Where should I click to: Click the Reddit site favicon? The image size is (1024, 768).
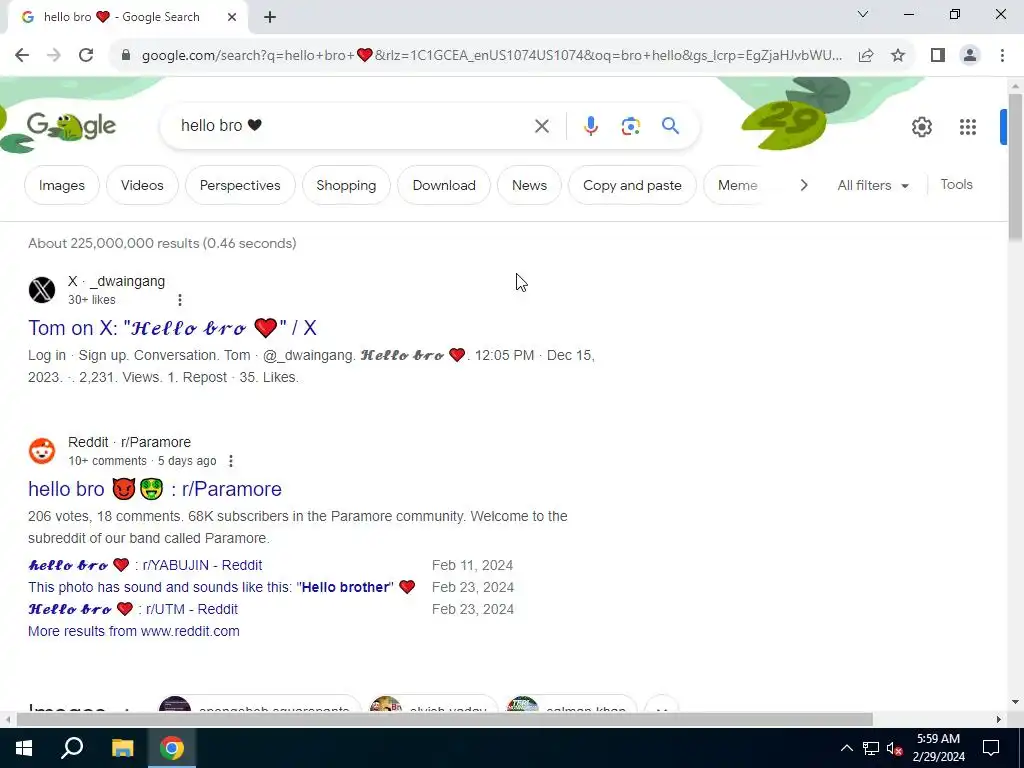point(42,451)
